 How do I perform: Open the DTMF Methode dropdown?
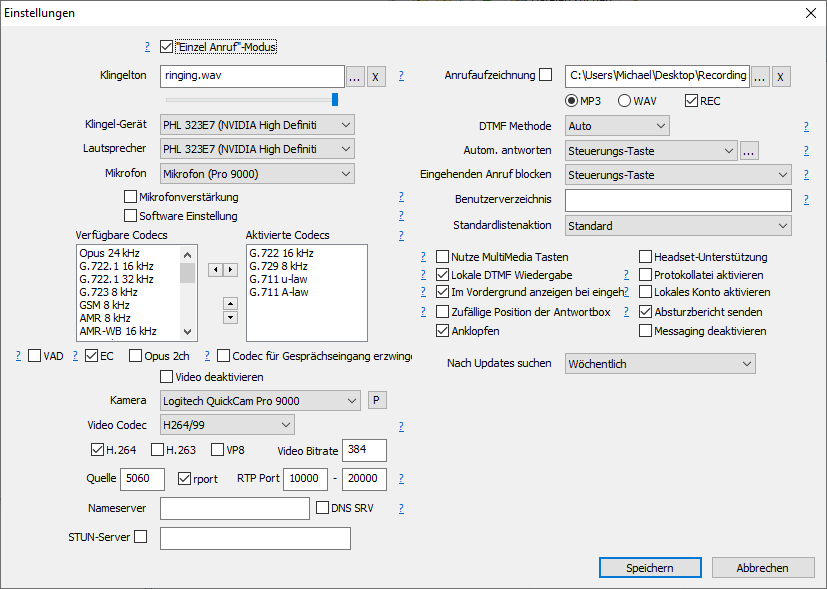point(616,126)
